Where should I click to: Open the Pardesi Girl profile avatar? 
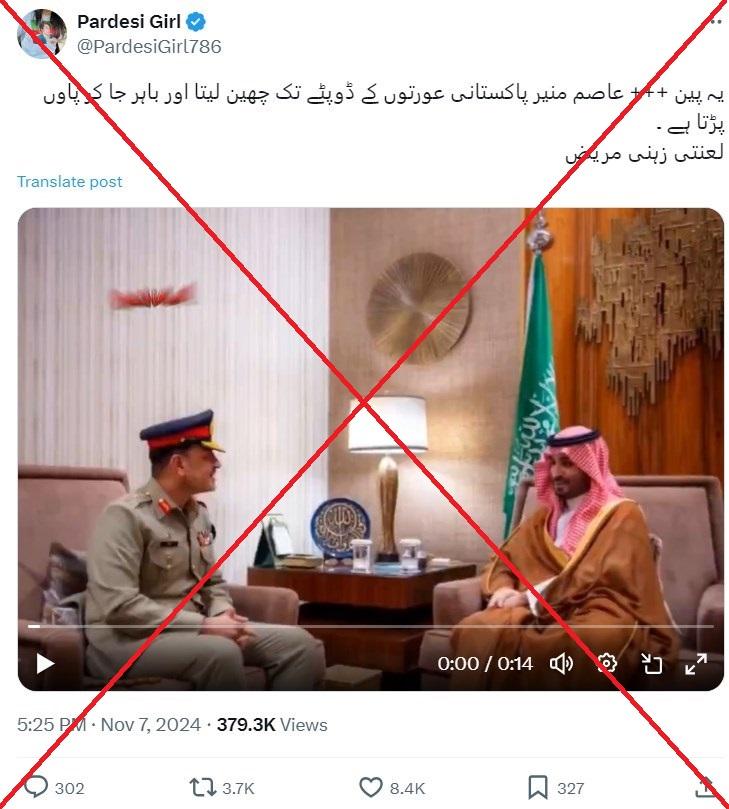41,34
